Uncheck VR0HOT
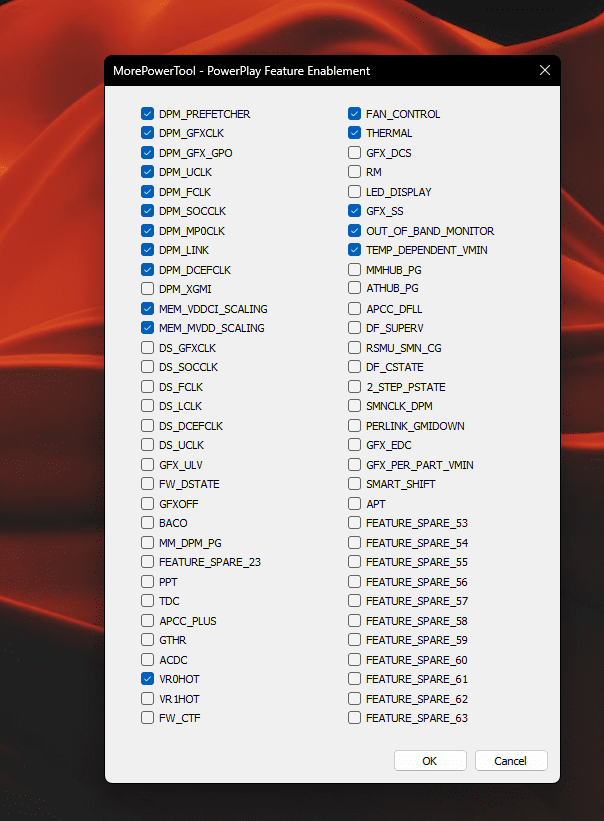604x821 pixels. click(x=147, y=679)
